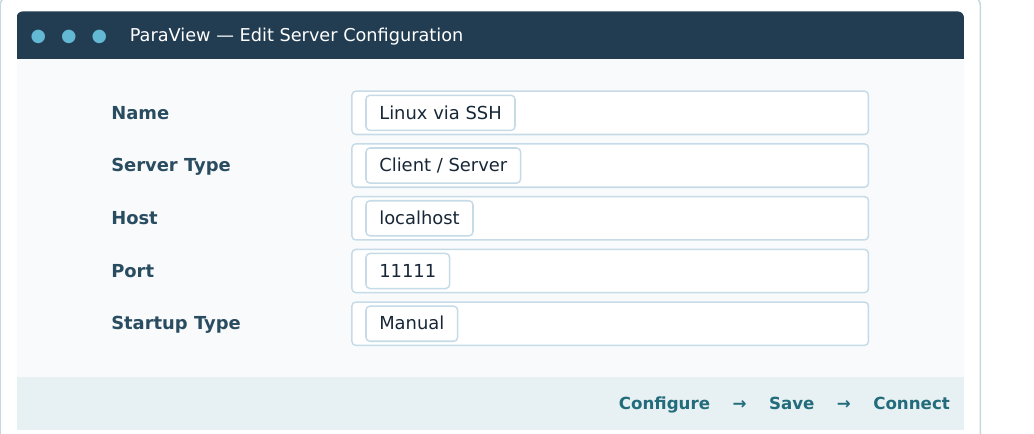Select the Host label
The image size is (1034, 434).
tap(135, 218)
